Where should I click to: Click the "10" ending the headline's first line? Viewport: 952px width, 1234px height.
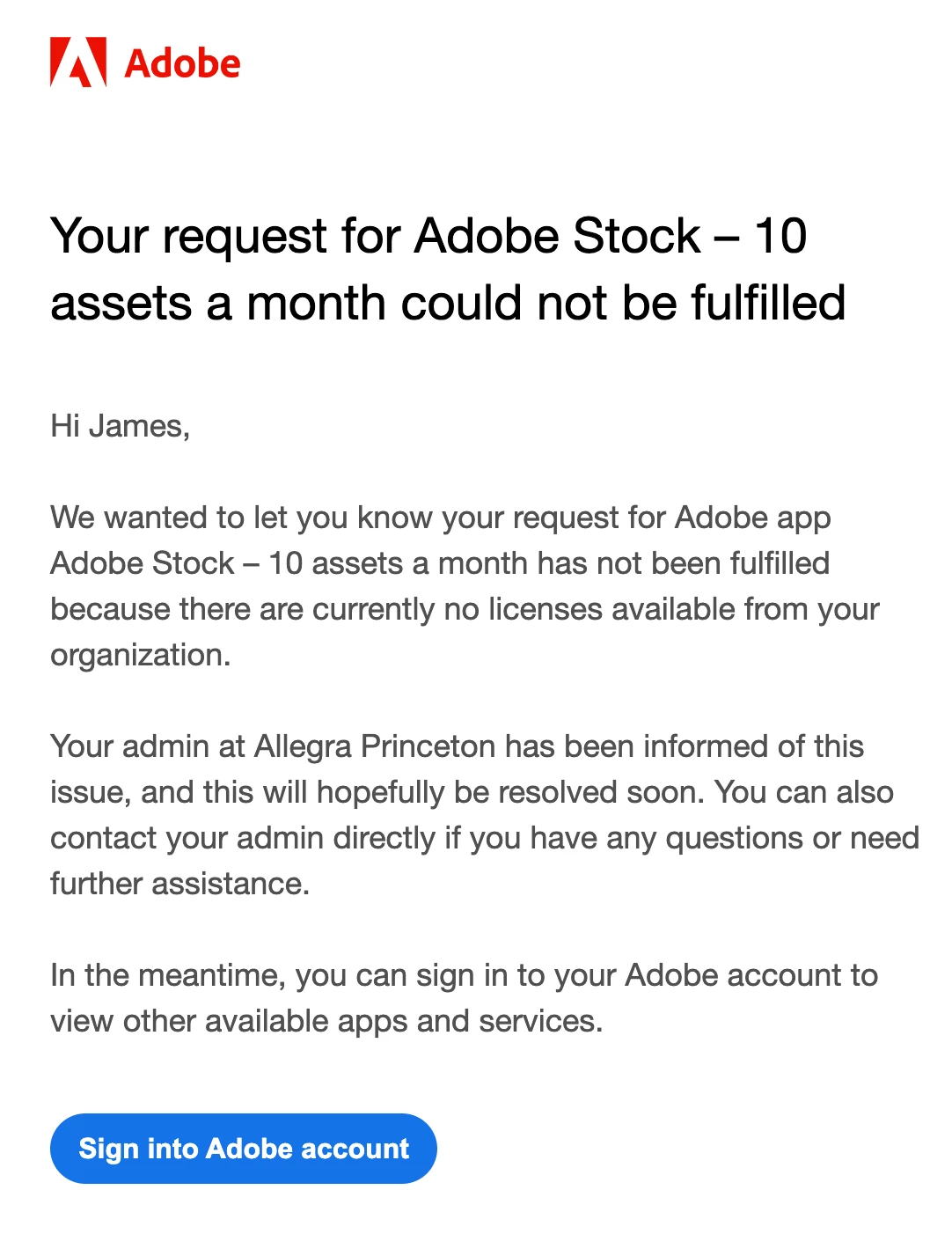point(780,236)
